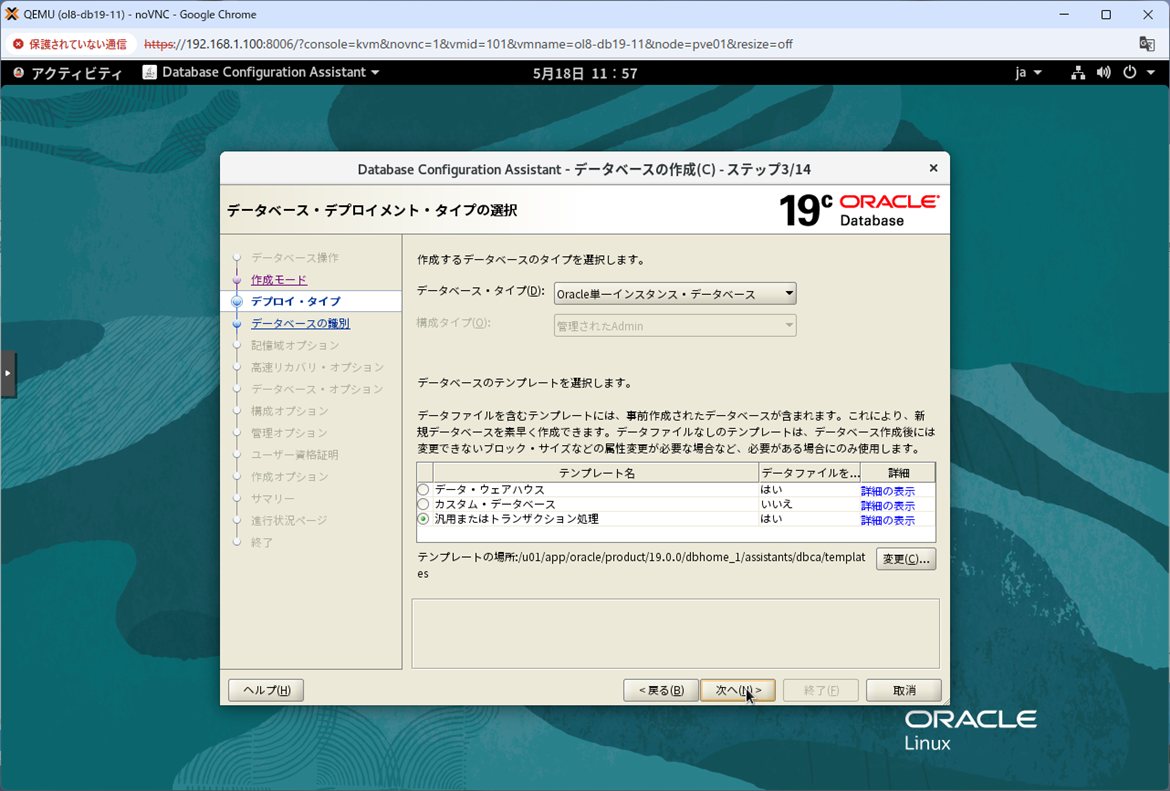Select the カスタム・データベース radio button
The height and width of the screenshot is (791, 1170).
[x=424, y=504]
